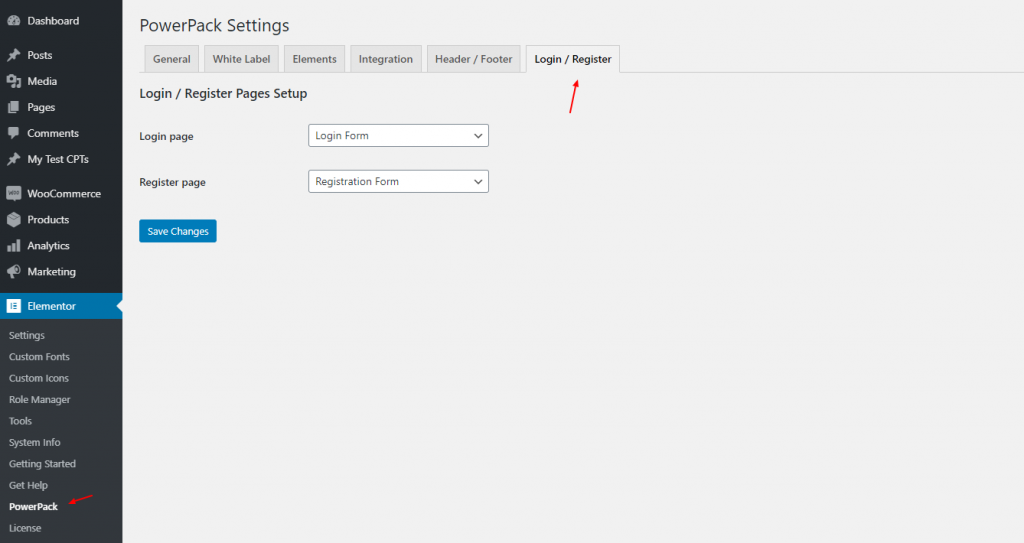Switch to the White Label tab

pos(242,59)
